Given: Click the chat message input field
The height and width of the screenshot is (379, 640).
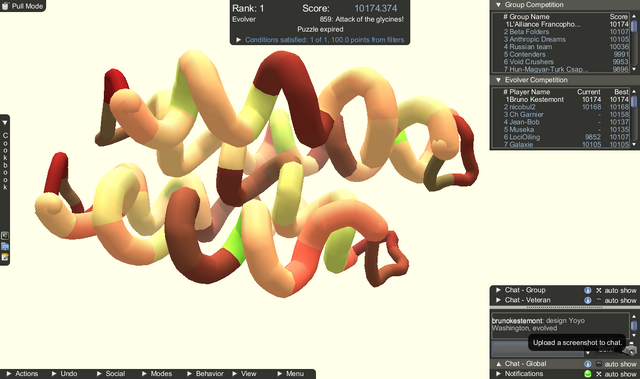Looking at the screenshot, I should [539, 350].
